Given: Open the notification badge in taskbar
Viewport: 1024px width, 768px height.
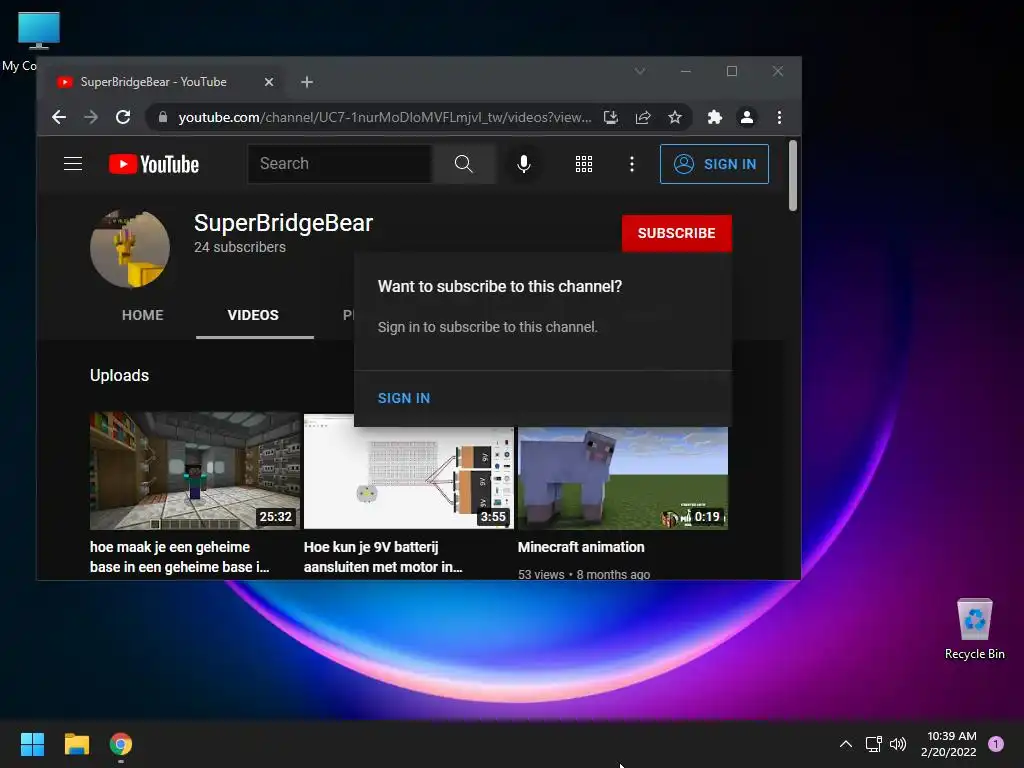Looking at the screenshot, I should click(x=996, y=744).
